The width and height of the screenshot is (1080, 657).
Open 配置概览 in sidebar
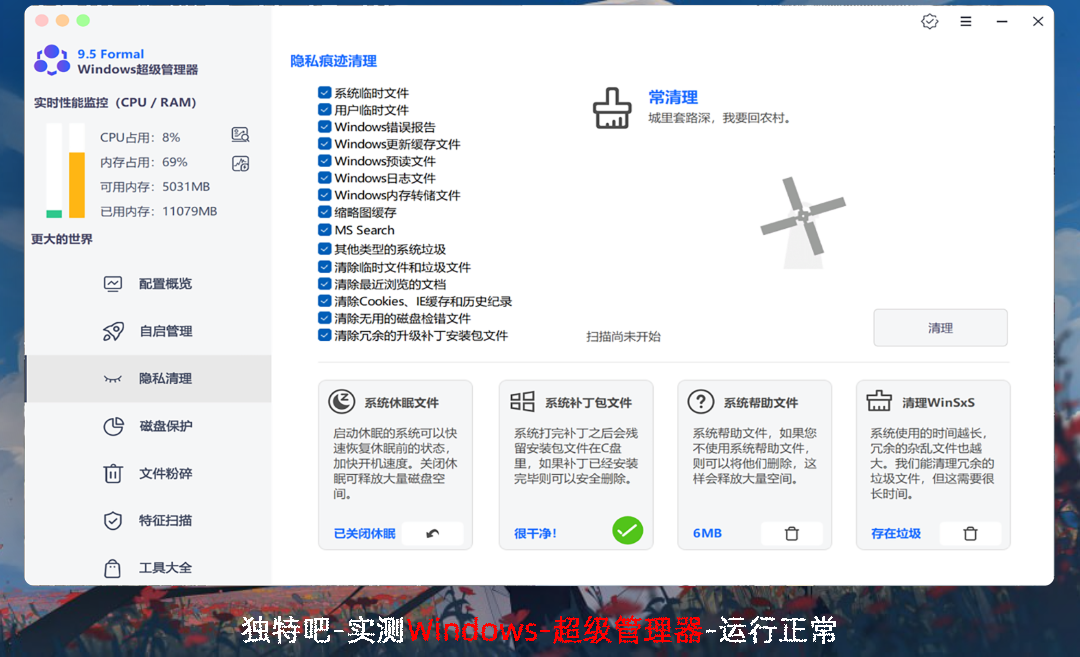(x=165, y=284)
